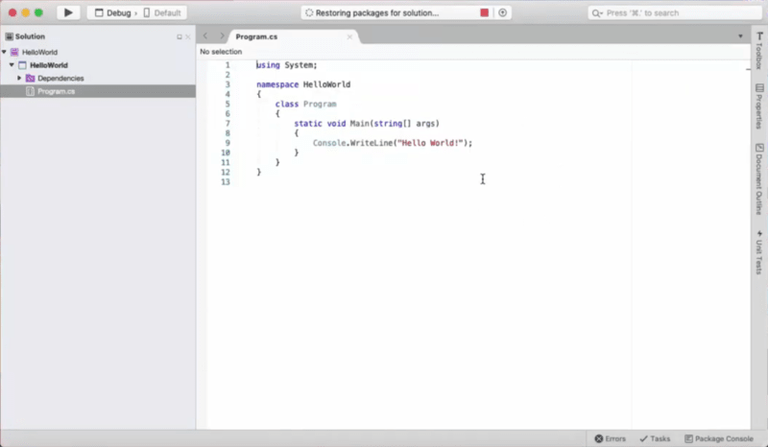The width and height of the screenshot is (768, 447).
Task: Select the Dependencies folder icon
Action: (x=30, y=78)
